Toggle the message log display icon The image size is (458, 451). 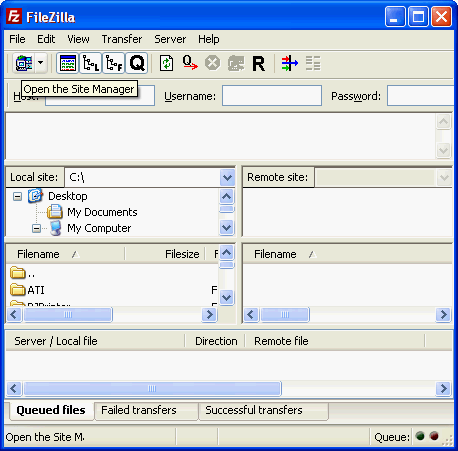pyautogui.click(x=68, y=63)
